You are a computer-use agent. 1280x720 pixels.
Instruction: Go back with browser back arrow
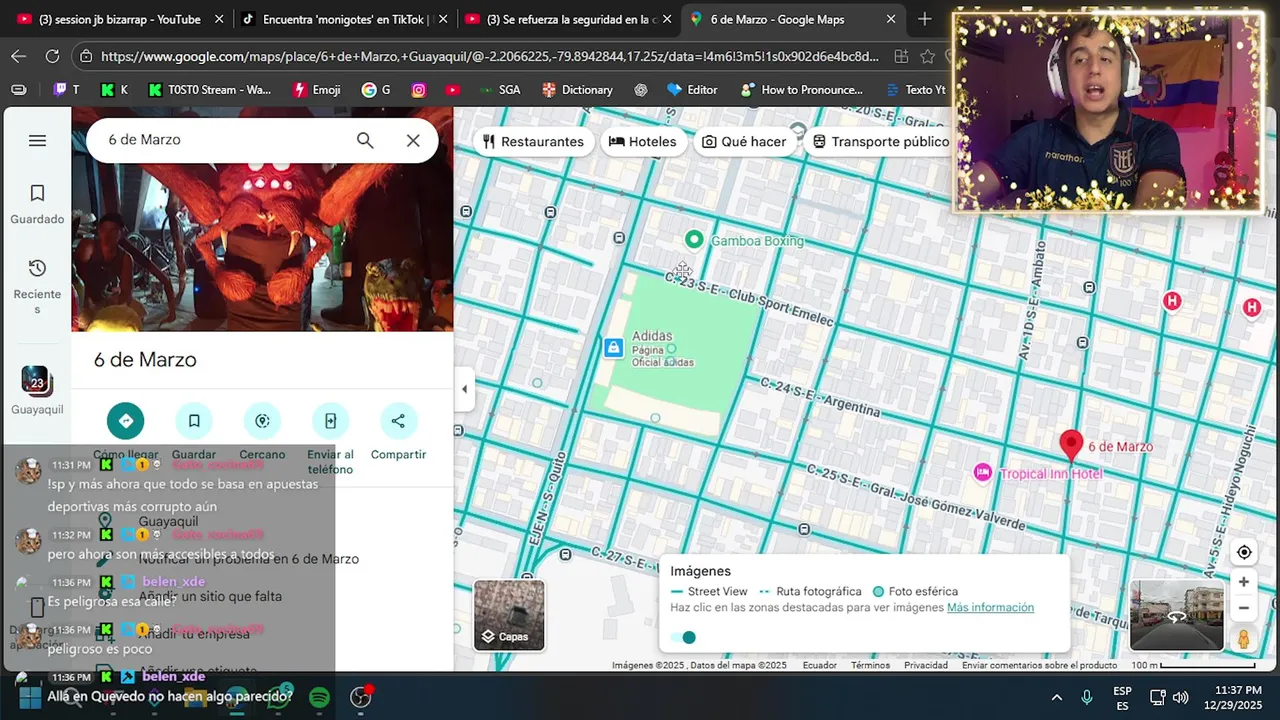(19, 57)
